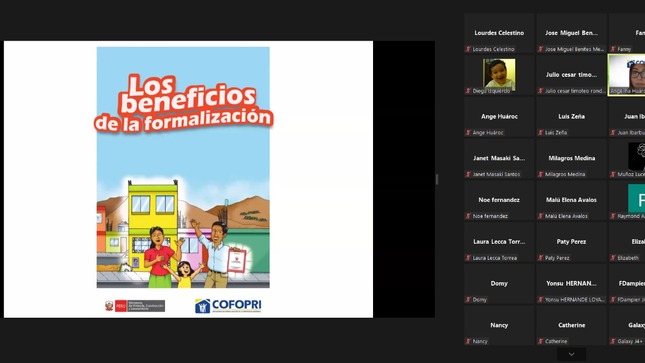Click the COFOPRI logo on the shared slide
645x363 pixels.
[228, 306]
